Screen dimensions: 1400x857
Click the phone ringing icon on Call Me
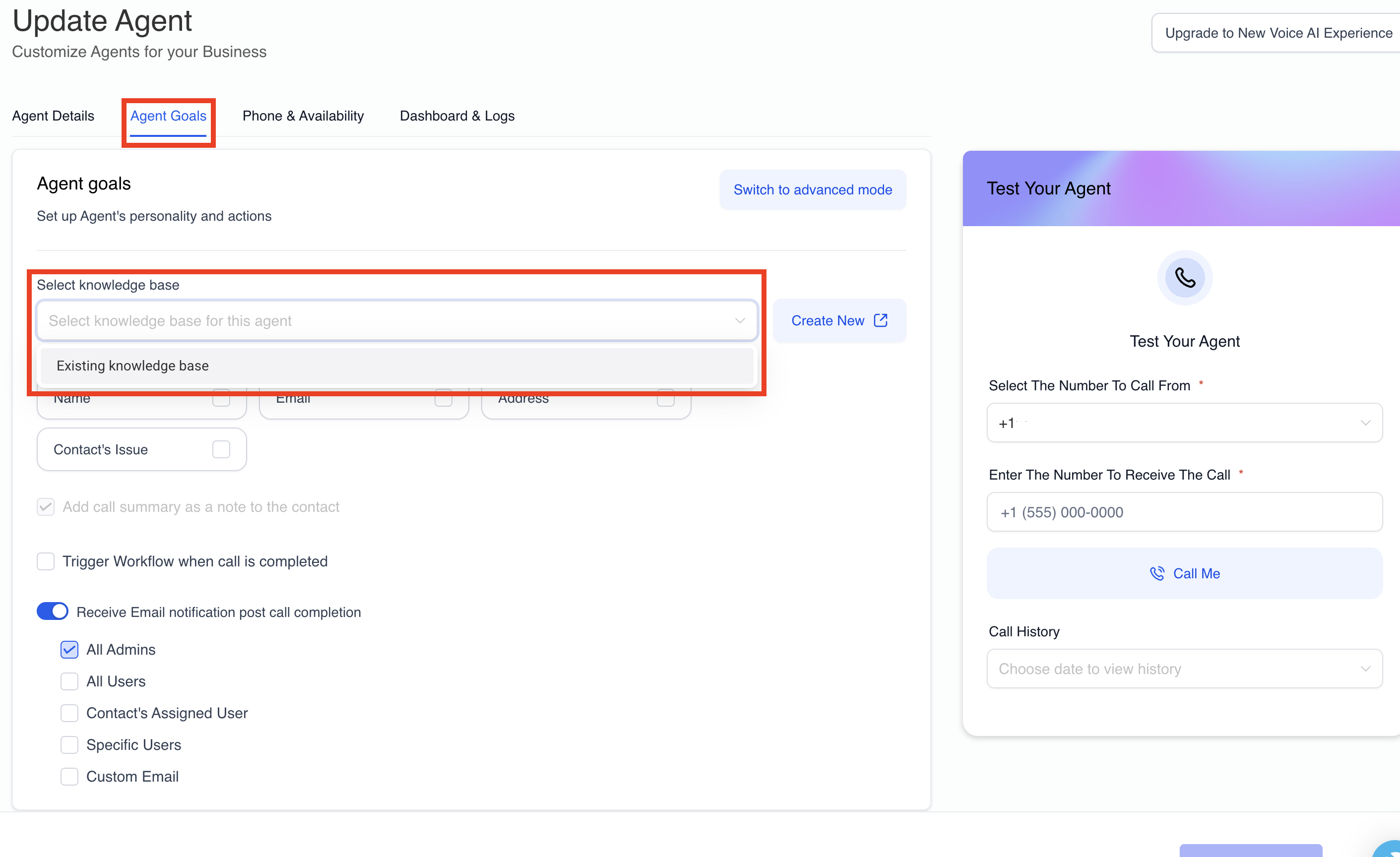point(1157,574)
